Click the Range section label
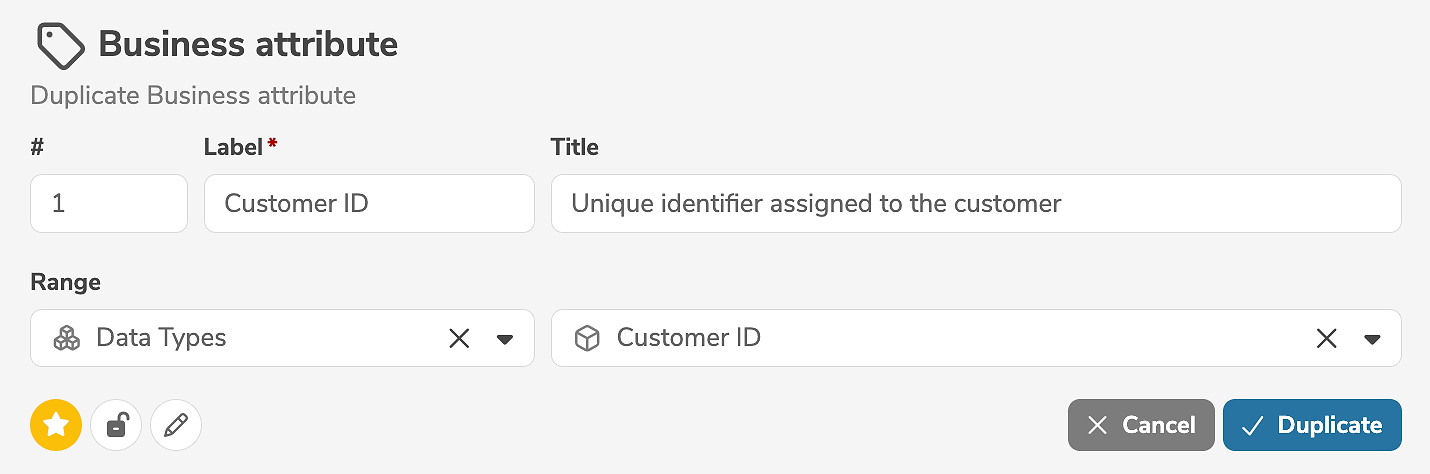 (66, 282)
